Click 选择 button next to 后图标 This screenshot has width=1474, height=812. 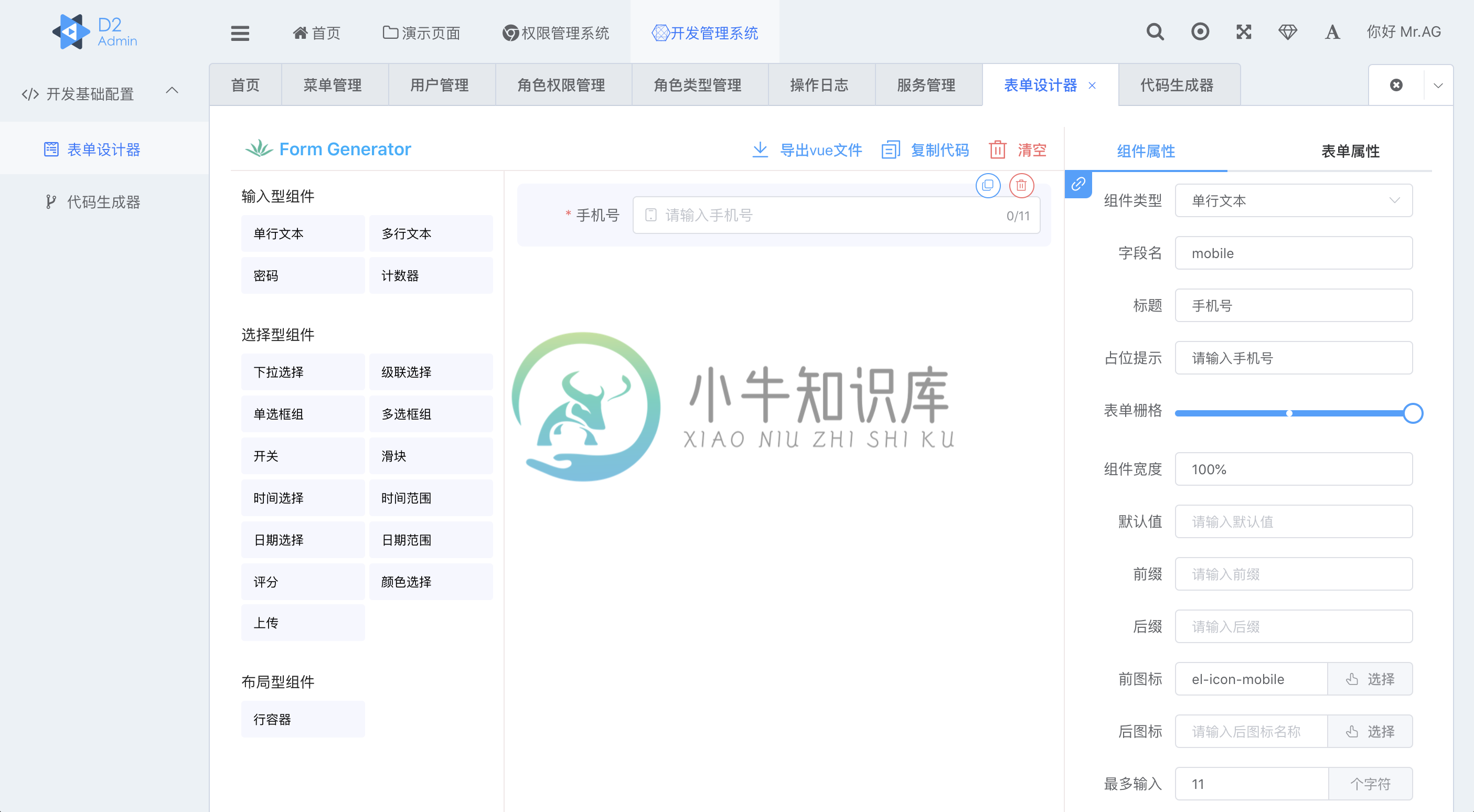[x=1370, y=731]
